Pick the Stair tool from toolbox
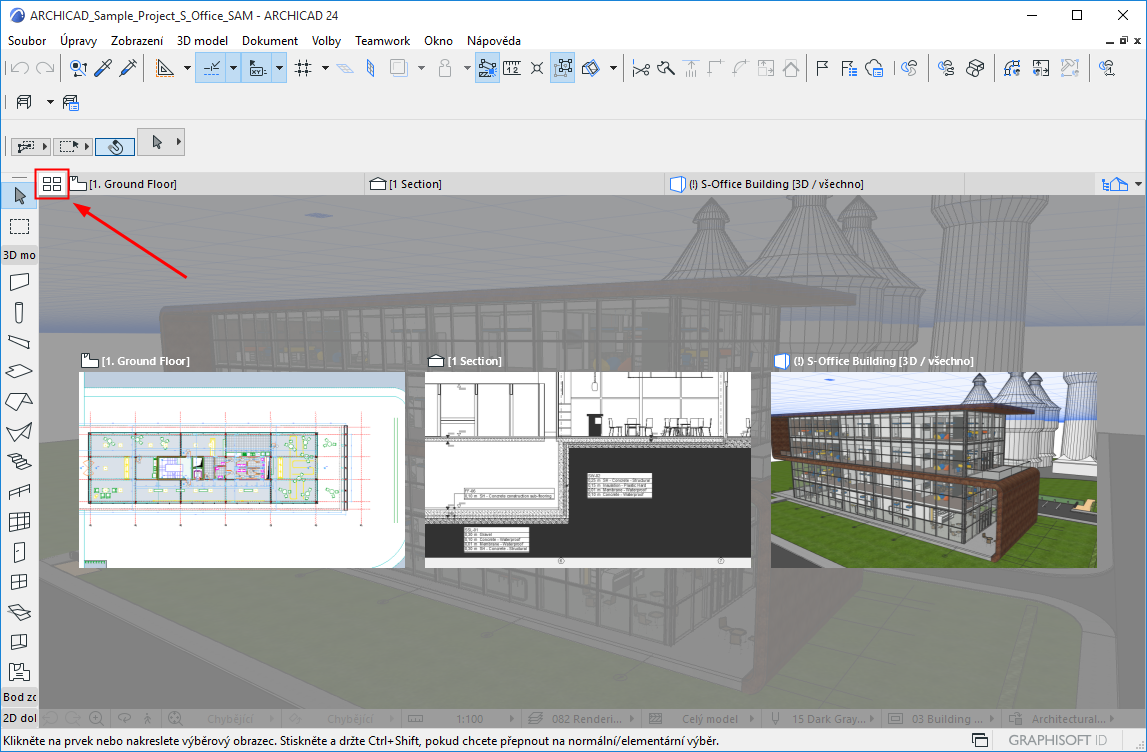1147x752 pixels. click(x=19, y=462)
